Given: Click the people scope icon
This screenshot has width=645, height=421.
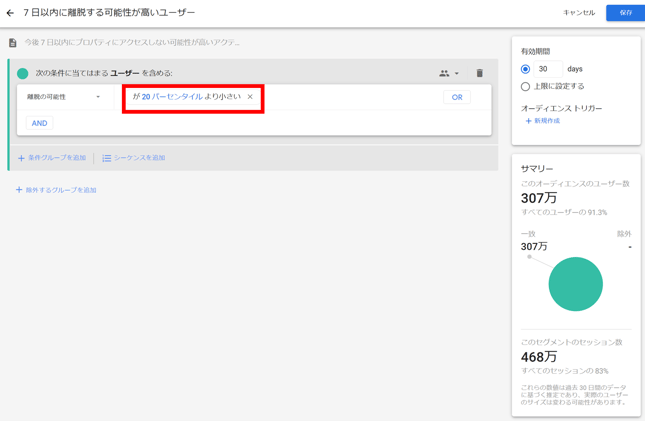Looking at the screenshot, I should tap(444, 73).
